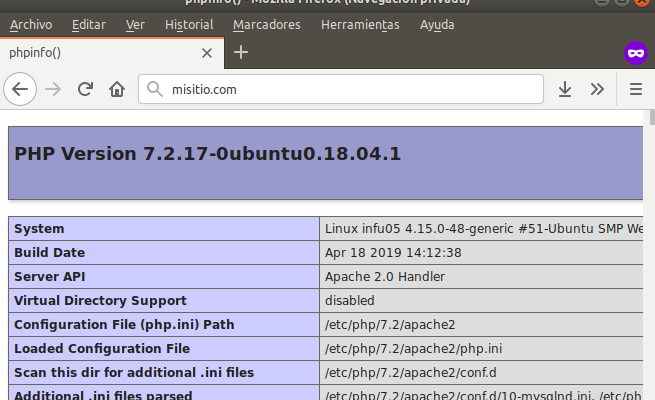The image size is (655, 400).
Task: Show more toolbar tools overflow
Action: click(597, 89)
